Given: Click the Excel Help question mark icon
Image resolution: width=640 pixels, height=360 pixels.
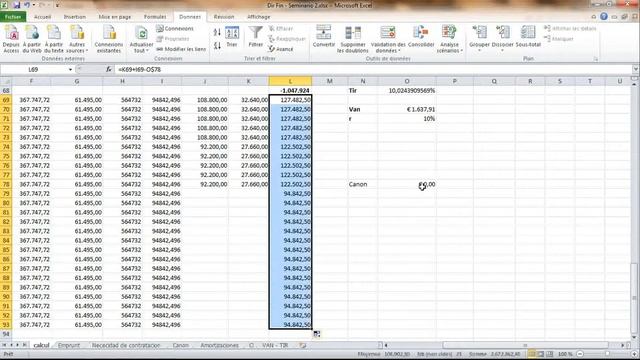Looking at the screenshot, I should 604,17.
